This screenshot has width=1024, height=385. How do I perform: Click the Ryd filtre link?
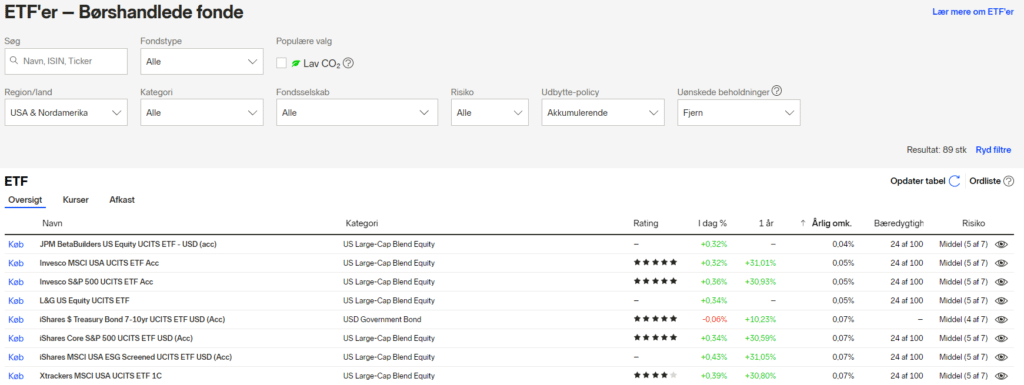[x=993, y=149]
